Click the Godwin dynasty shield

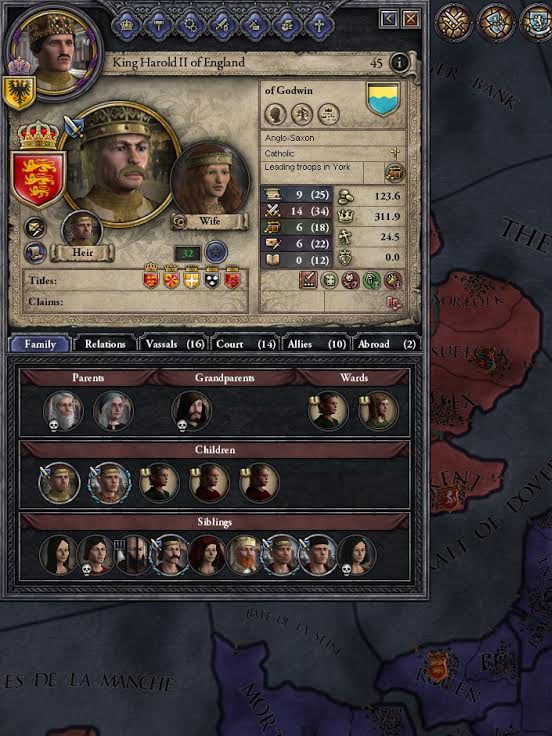pyautogui.click(x=383, y=99)
